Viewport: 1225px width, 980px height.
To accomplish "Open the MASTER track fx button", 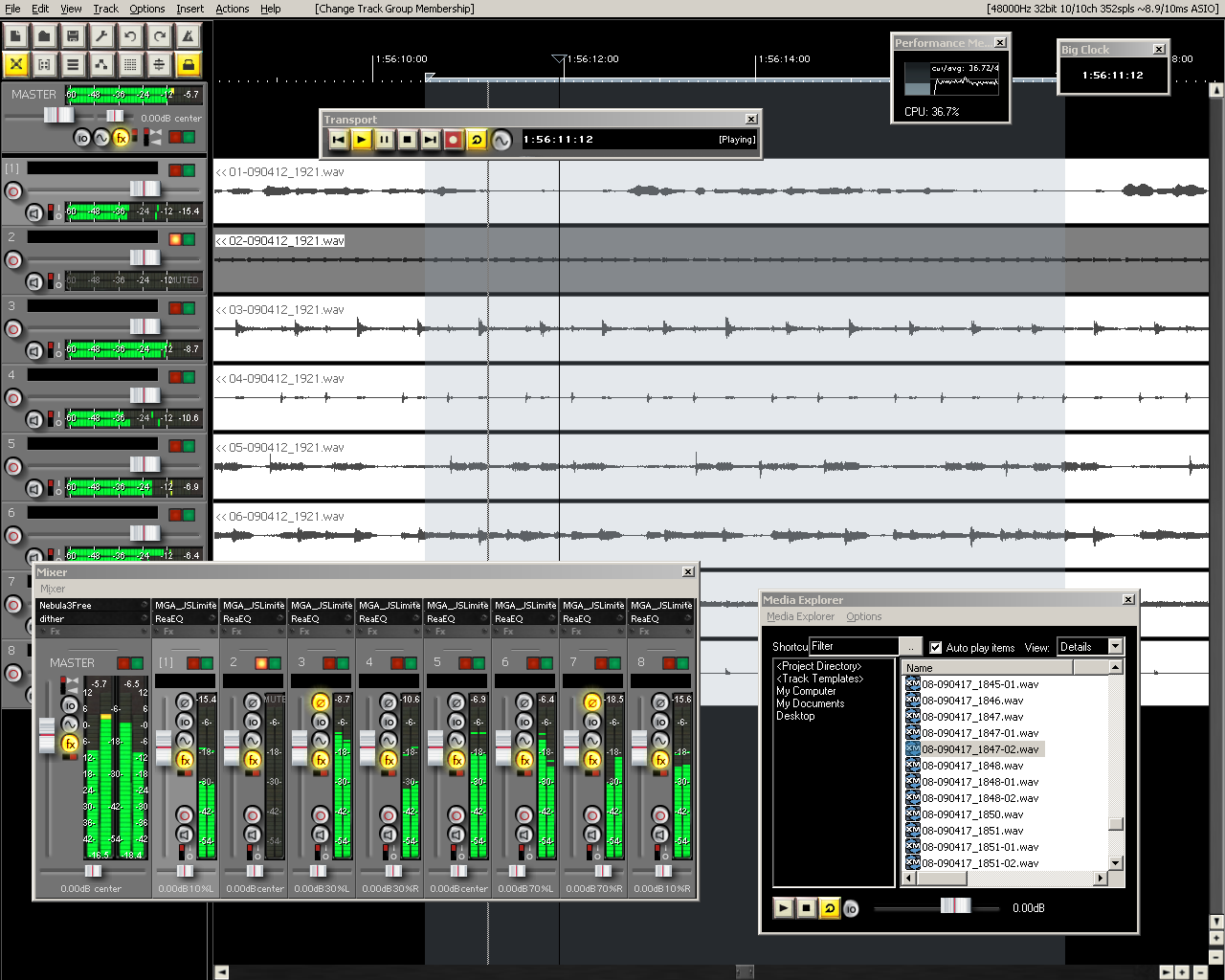I will (121, 138).
